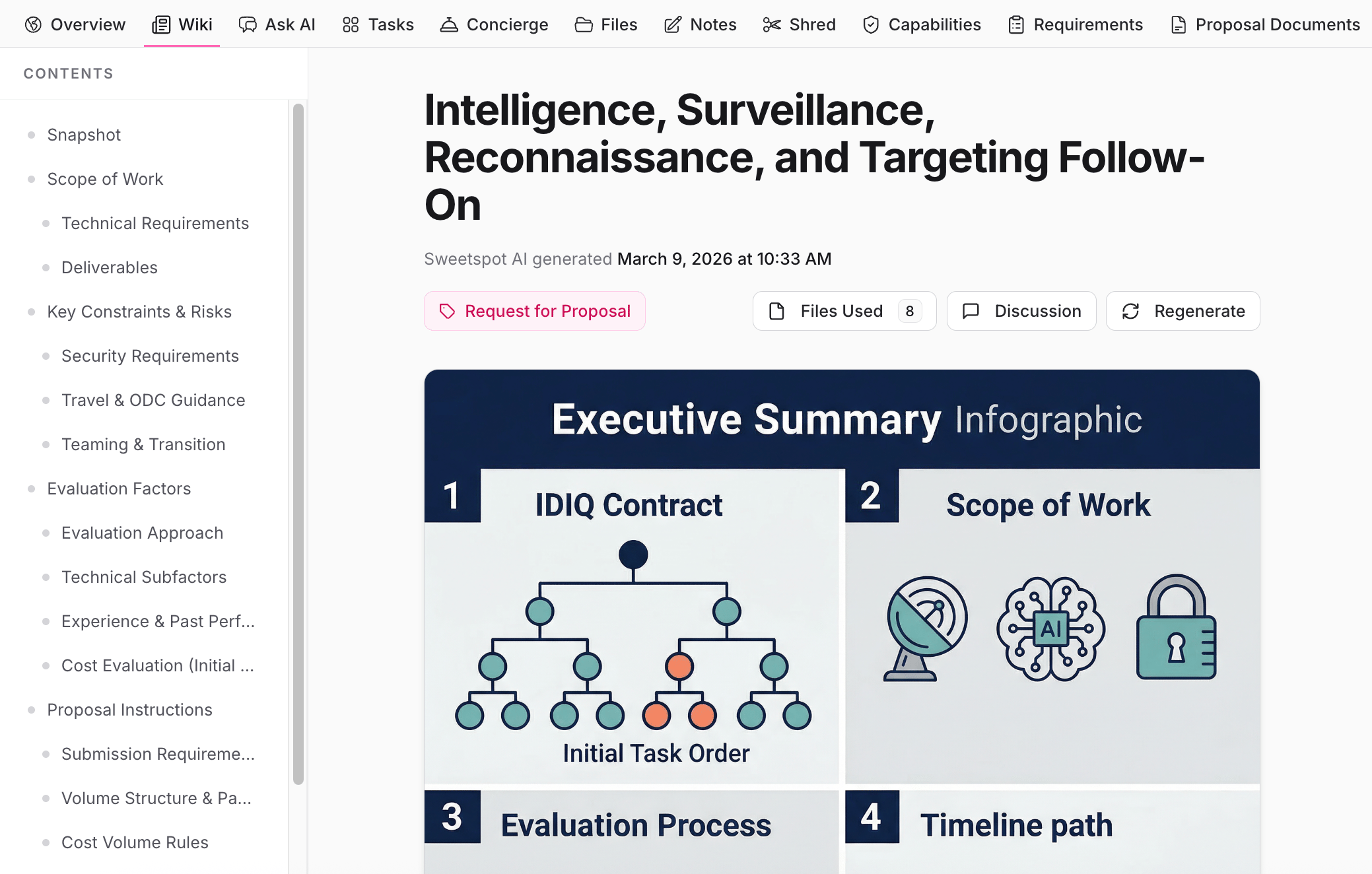
Task: Regenerate the wiki page
Action: 1183,311
